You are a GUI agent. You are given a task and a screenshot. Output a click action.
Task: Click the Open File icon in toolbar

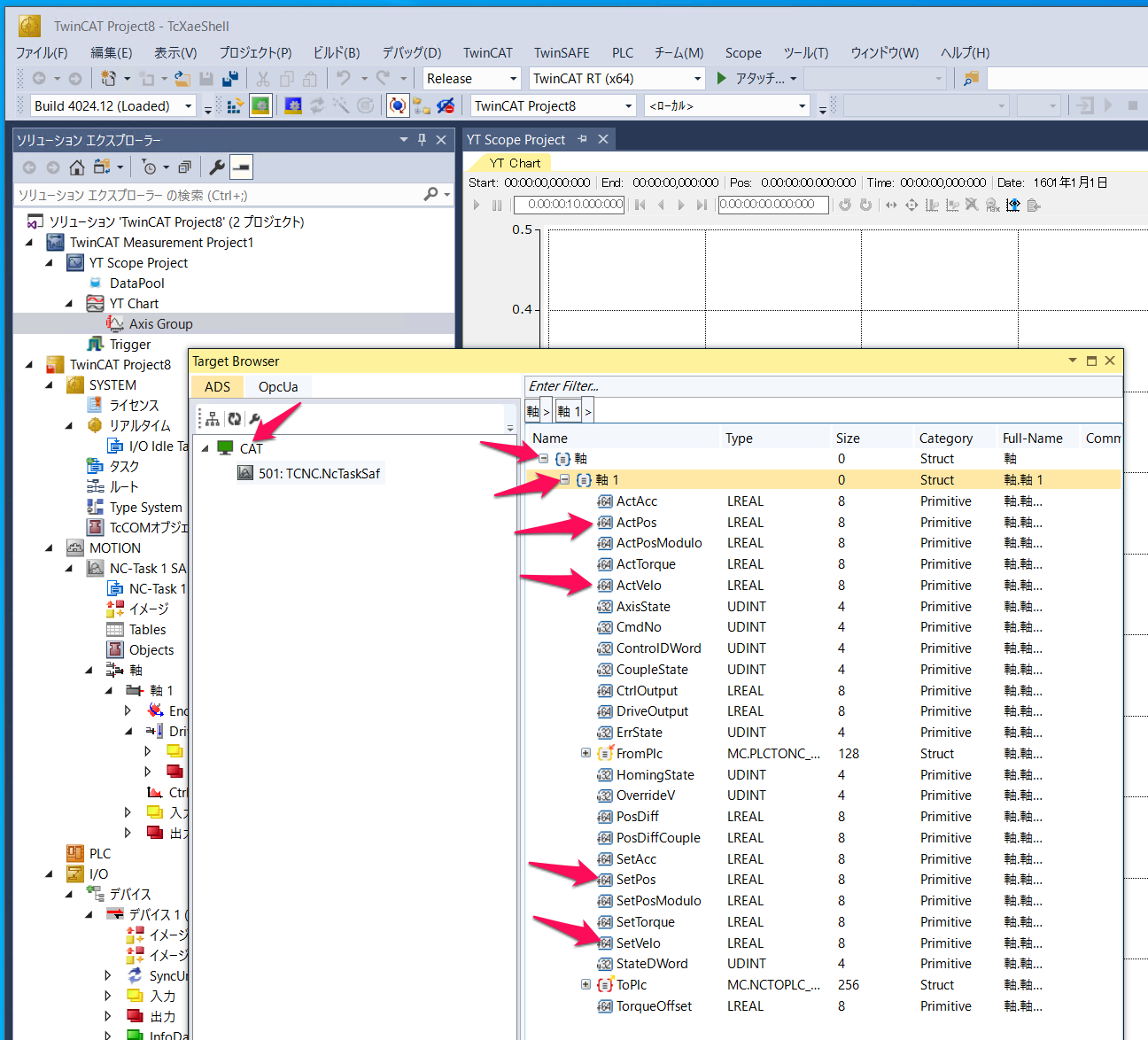point(182,79)
